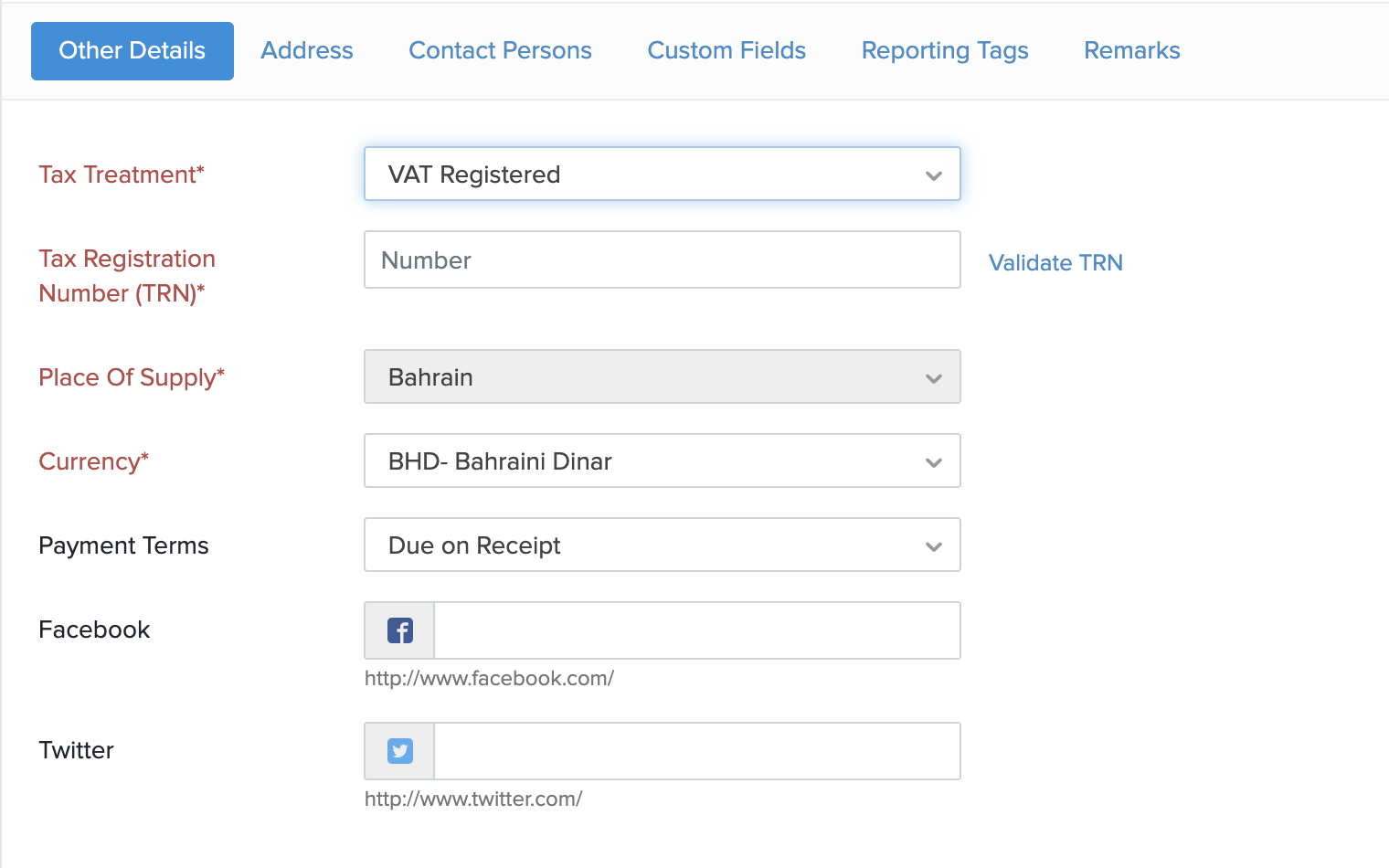The height and width of the screenshot is (868, 1389).
Task: Go to the Custom Fields tab
Action: pyautogui.click(x=726, y=50)
